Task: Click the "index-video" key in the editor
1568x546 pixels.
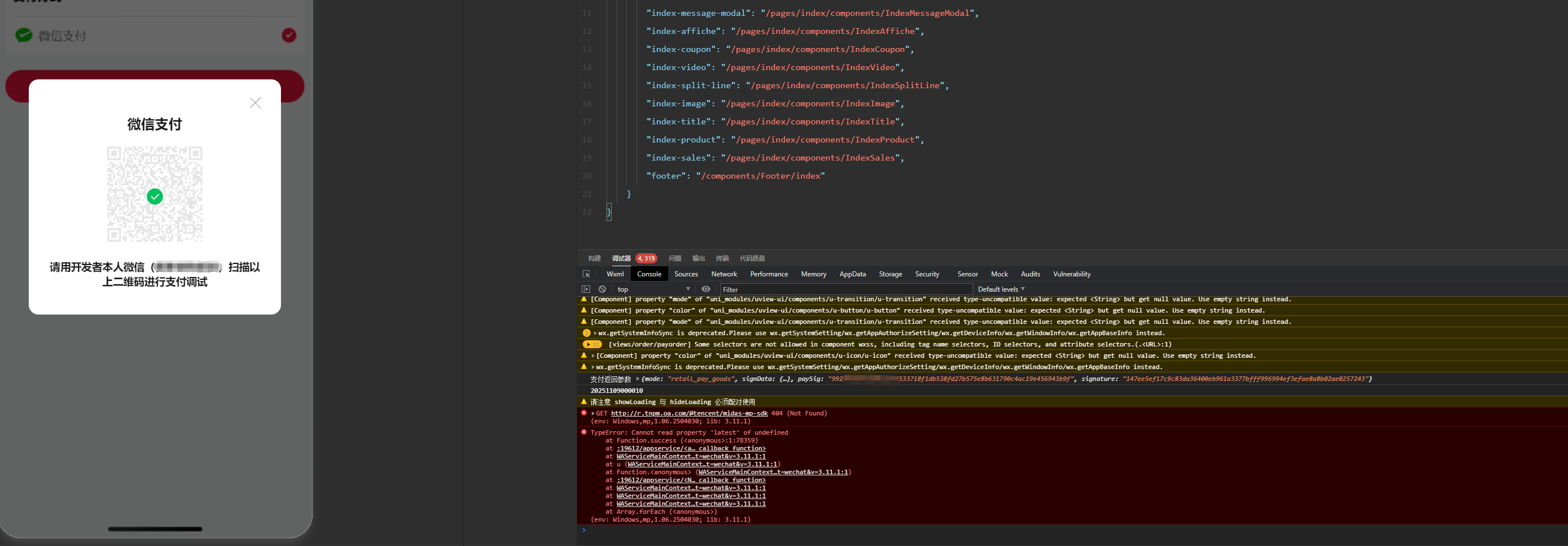Action: tap(679, 68)
